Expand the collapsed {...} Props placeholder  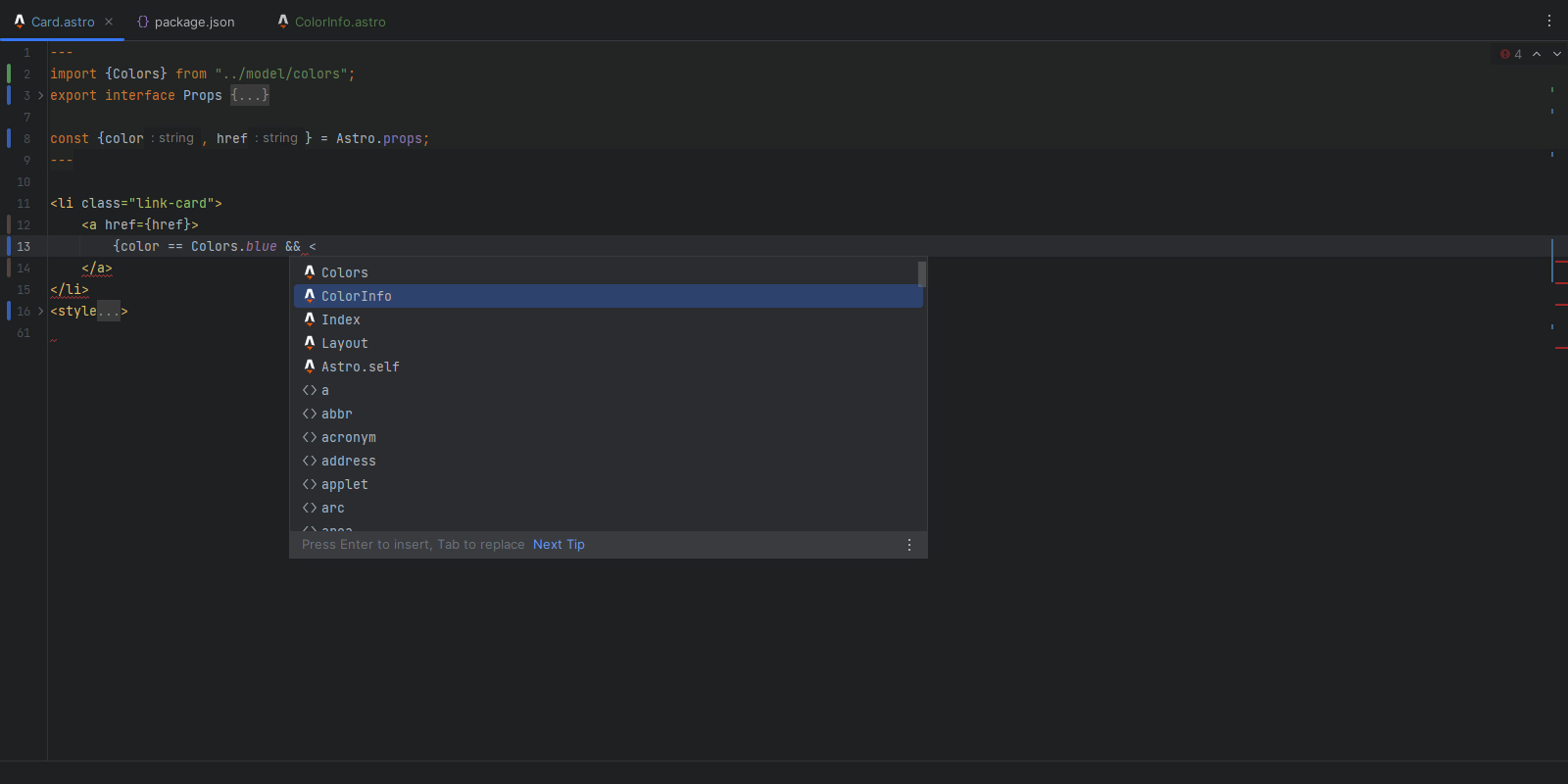click(x=250, y=95)
